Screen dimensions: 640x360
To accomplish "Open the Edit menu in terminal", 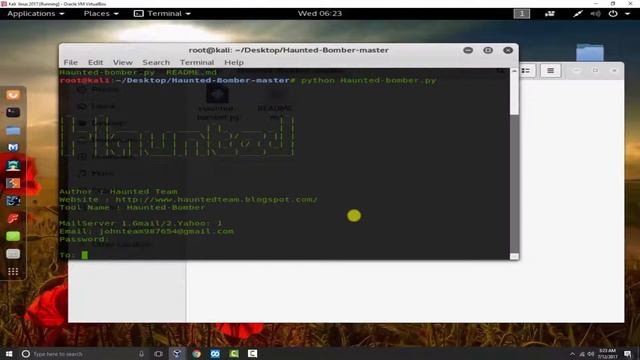I will tap(96, 62).
